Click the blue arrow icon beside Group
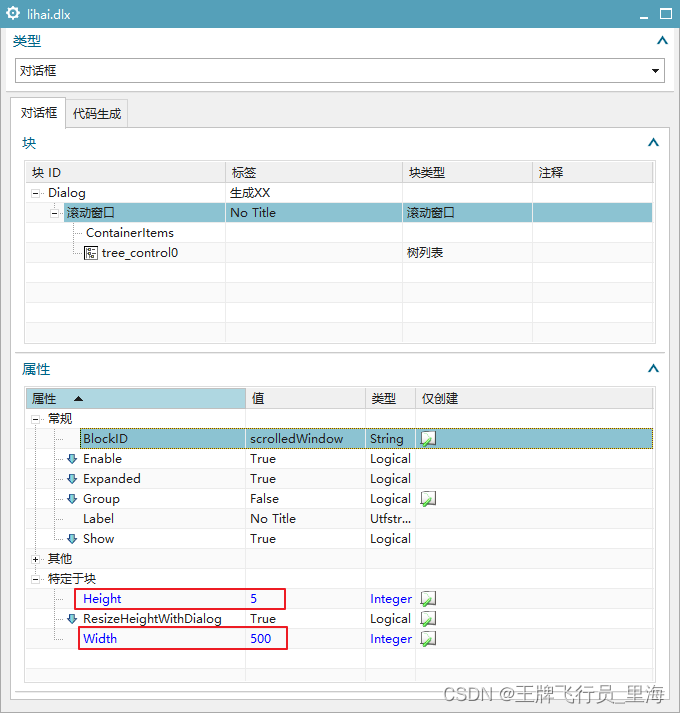Image resolution: width=680 pixels, height=713 pixels. pos(72,499)
